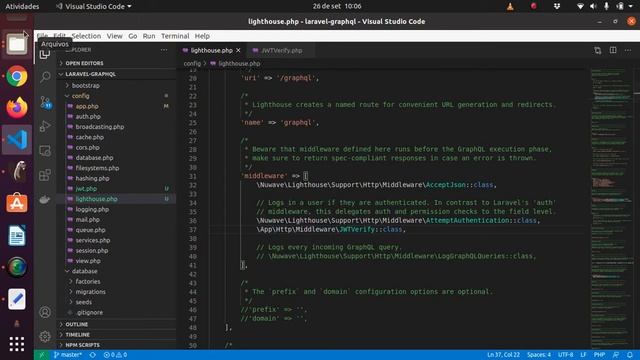The width and height of the screenshot is (640, 360).
Task: Launch Google Chrome from the dock
Action: pyautogui.click(x=17, y=76)
